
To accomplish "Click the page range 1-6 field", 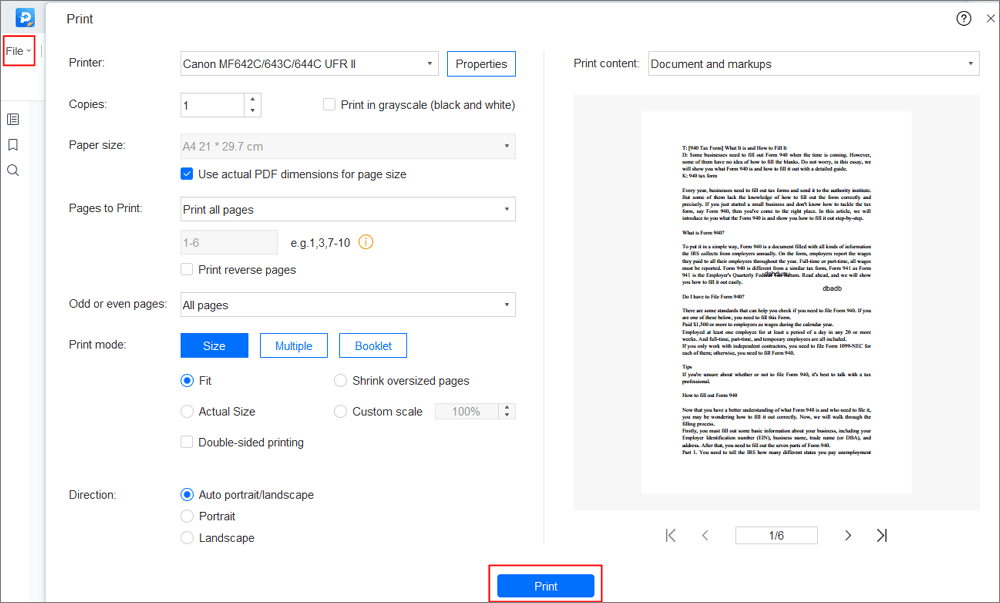I will [229, 242].
